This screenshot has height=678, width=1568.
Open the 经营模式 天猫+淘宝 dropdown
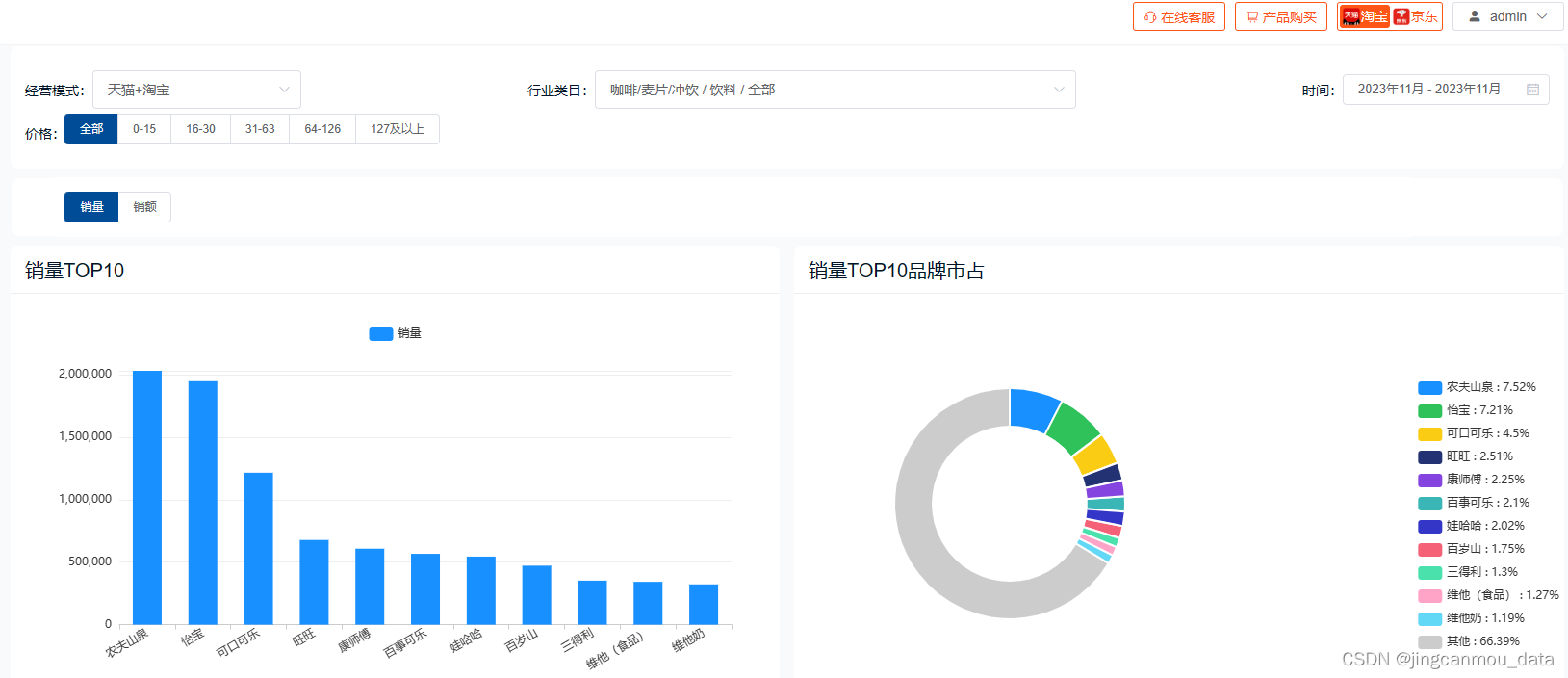[x=196, y=90]
